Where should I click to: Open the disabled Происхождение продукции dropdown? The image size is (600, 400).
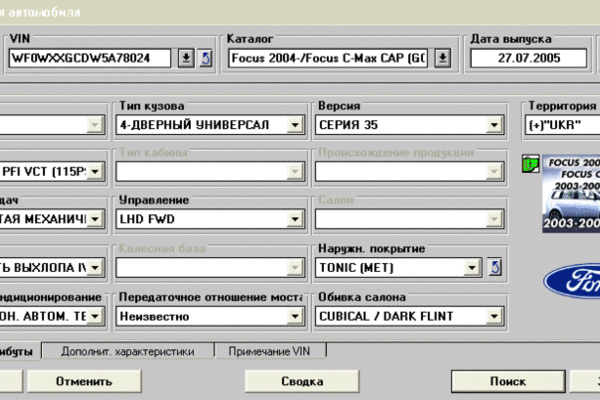tap(494, 171)
